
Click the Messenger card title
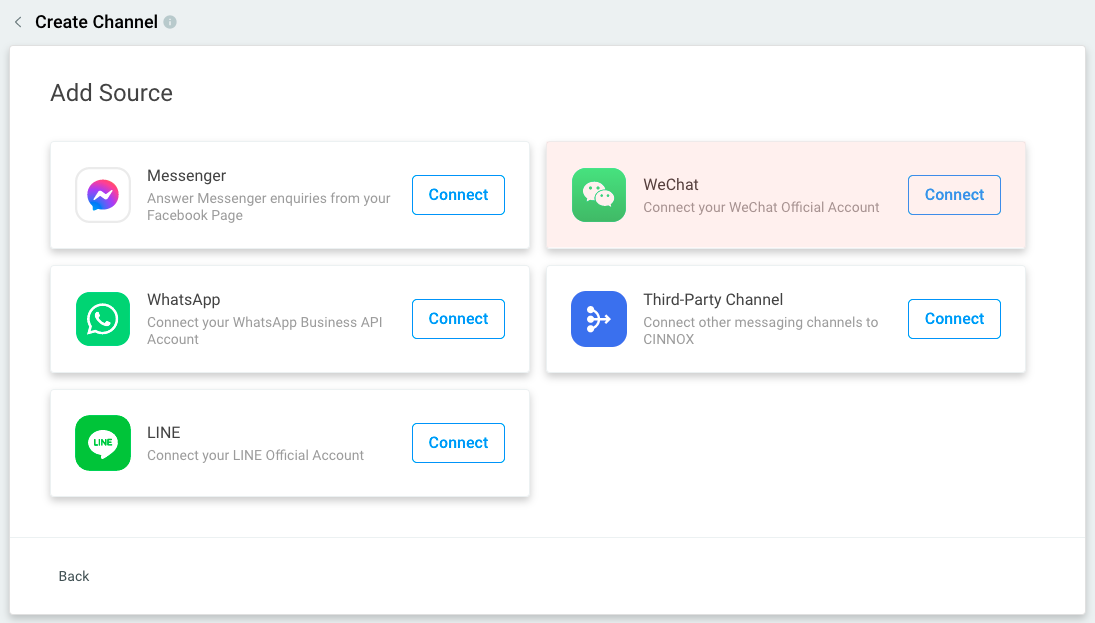pos(186,175)
